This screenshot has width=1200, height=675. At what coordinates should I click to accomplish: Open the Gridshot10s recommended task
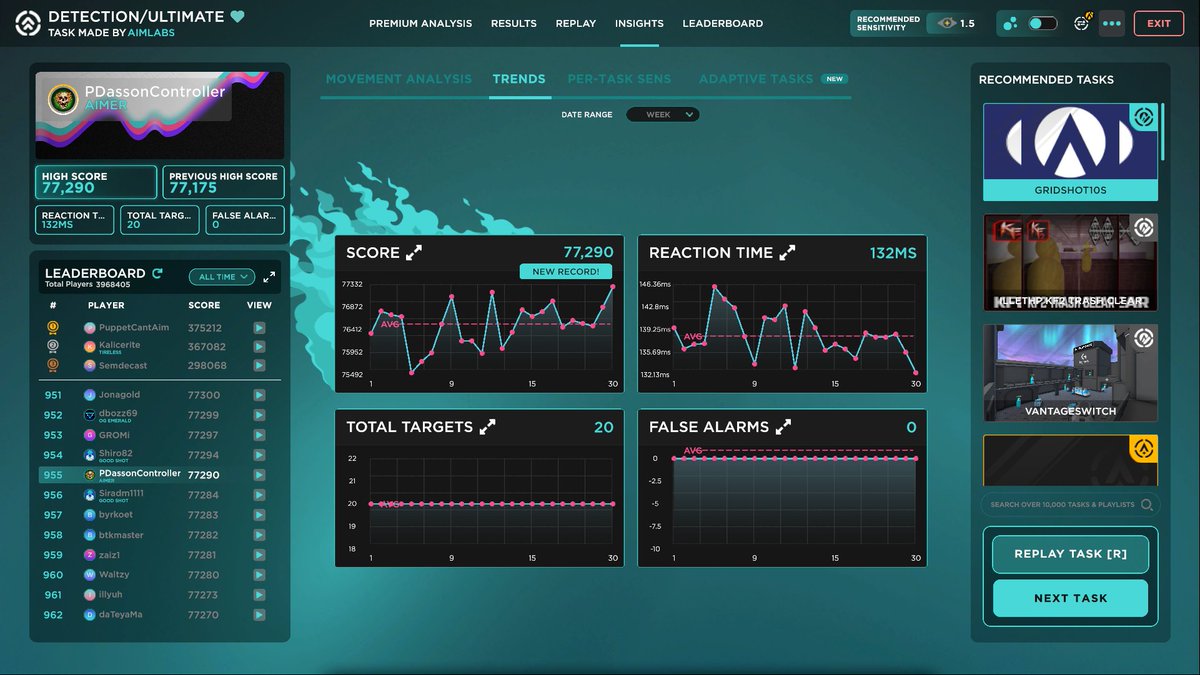click(1070, 152)
